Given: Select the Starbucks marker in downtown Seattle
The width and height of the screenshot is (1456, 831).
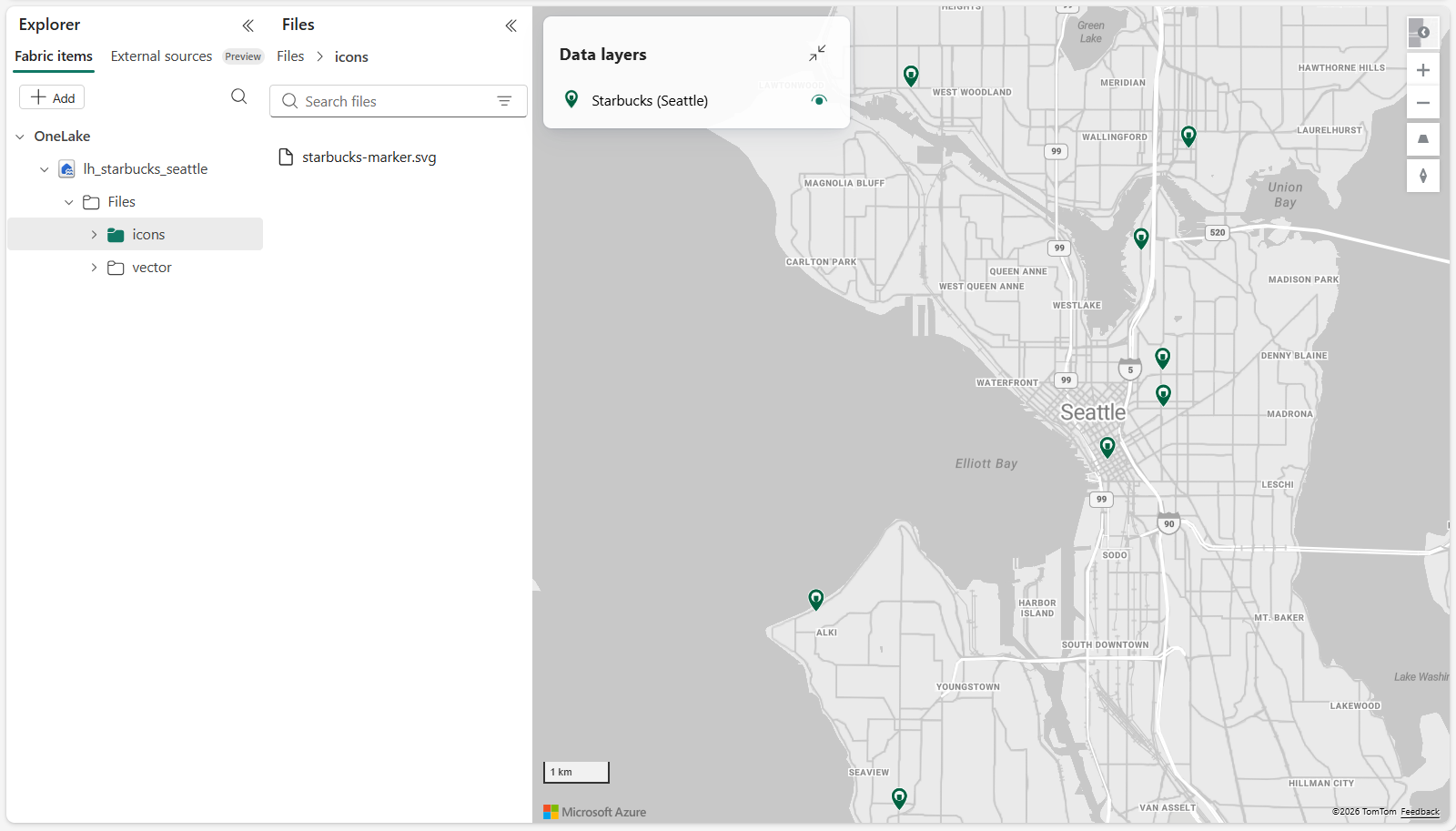Looking at the screenshot, I should [1107, 447].
